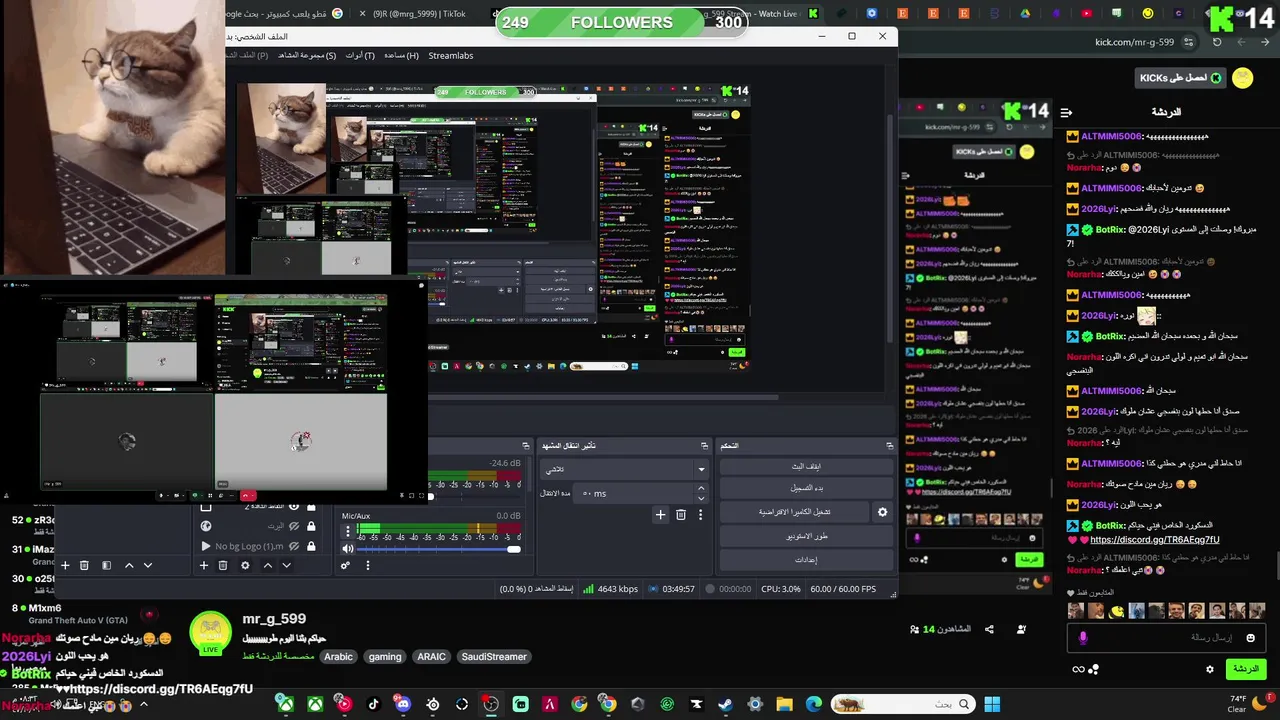Click the three-circles icon under chat input
The height and width of the screenshot is (720, 1280).
click(1094, 669)
